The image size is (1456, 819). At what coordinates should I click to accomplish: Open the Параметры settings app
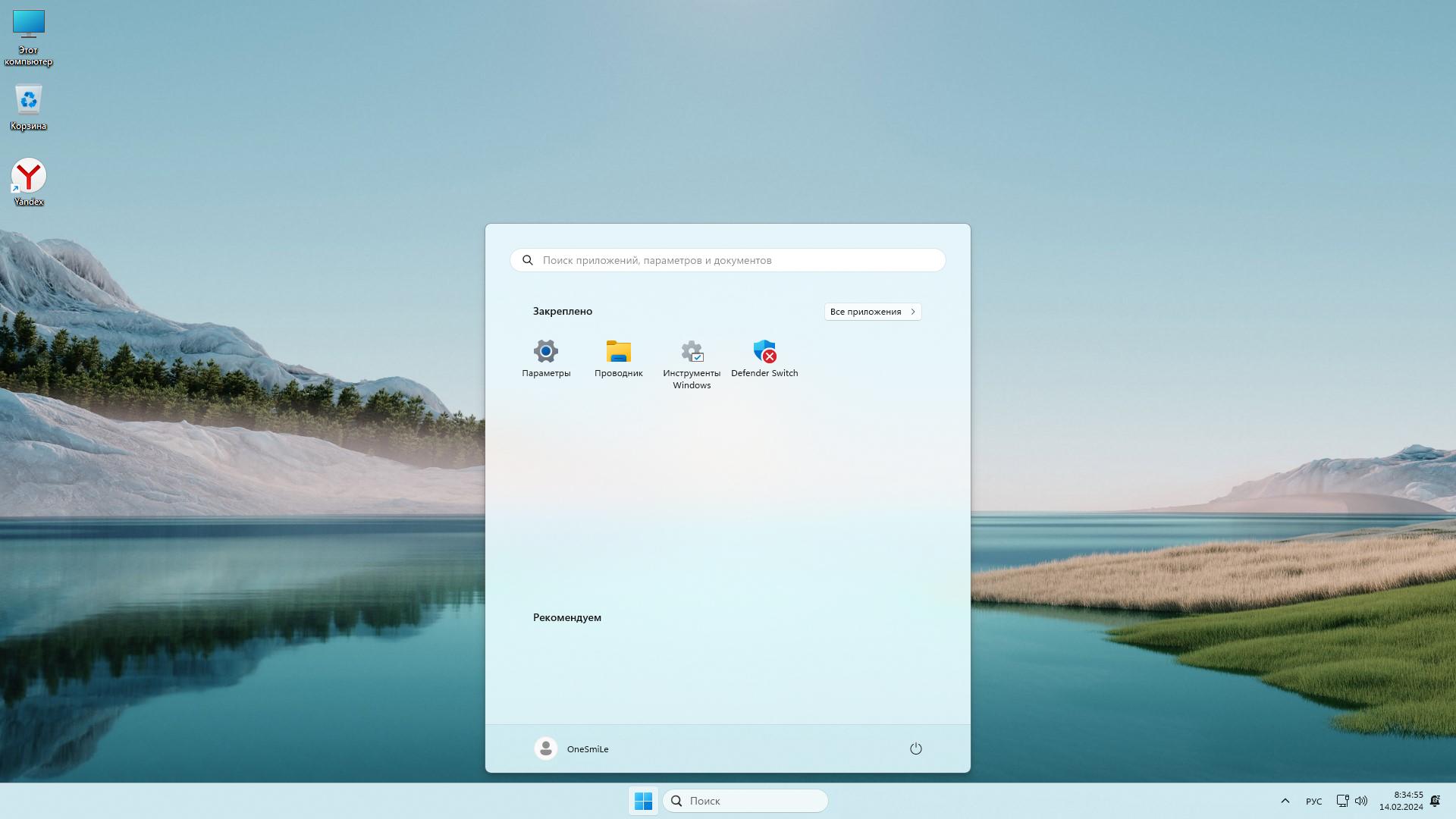pos(545,356)
